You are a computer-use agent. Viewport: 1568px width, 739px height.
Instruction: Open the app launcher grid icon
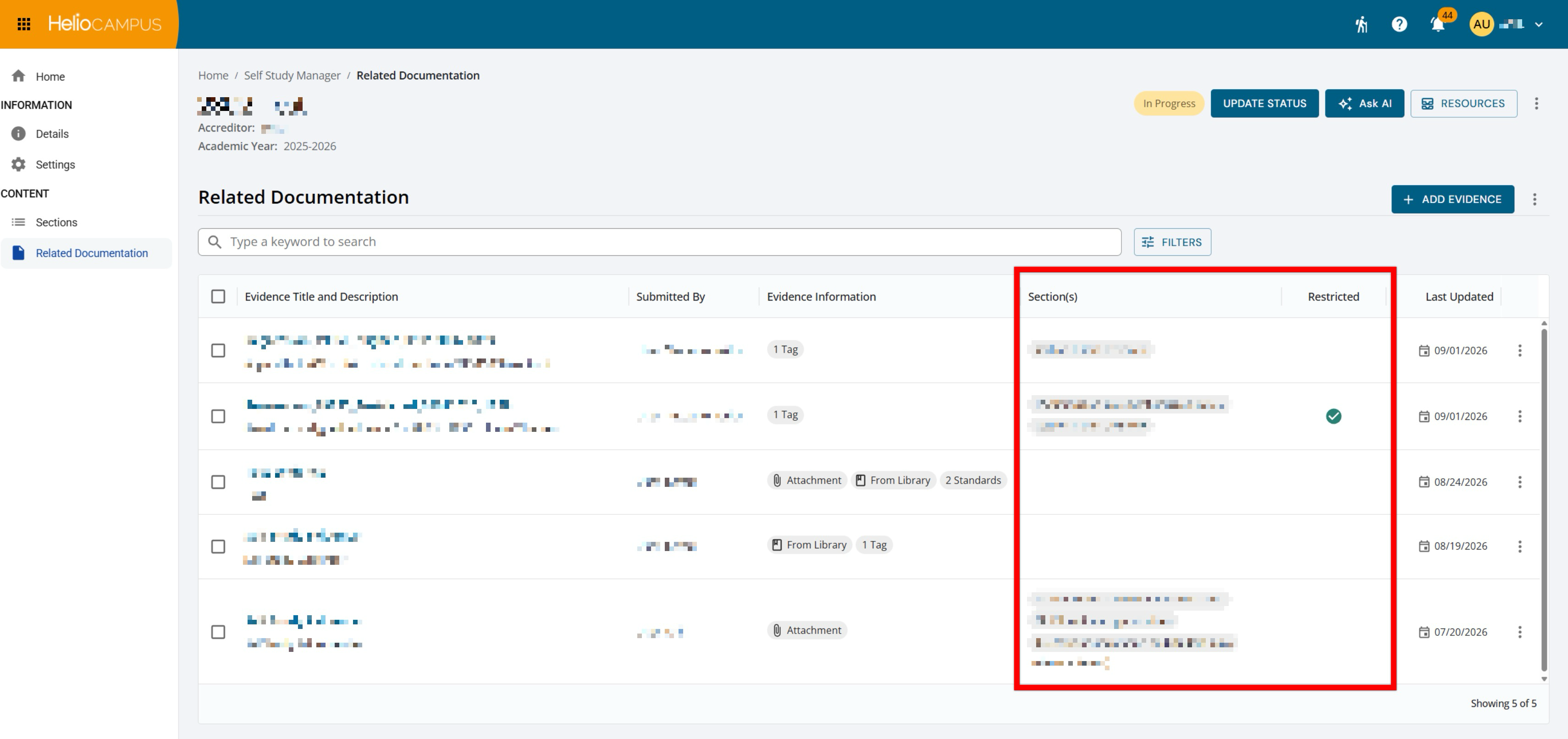pos(24,24)
